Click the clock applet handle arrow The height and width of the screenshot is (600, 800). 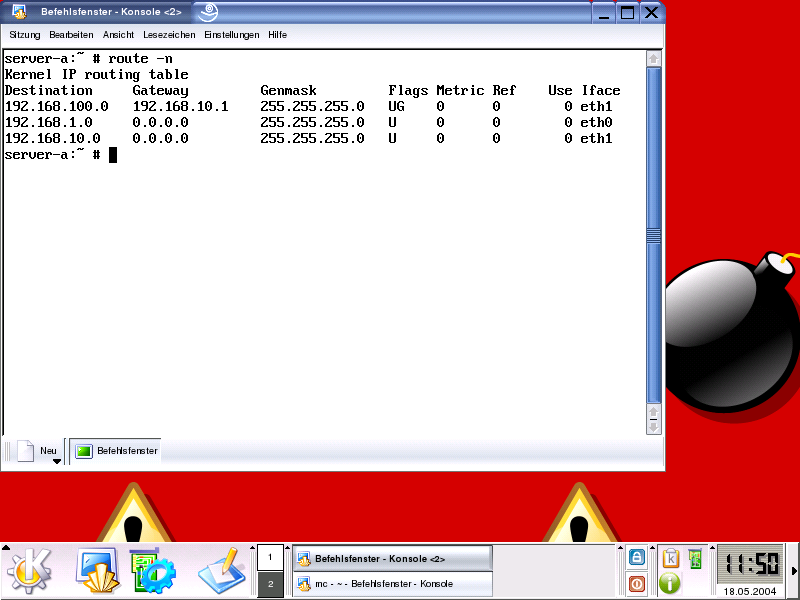(713, 548)
